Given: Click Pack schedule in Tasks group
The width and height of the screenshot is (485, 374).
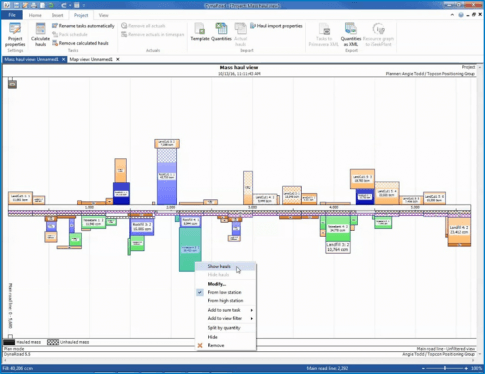Looking at the screenshot, I should click(x=70, y=34).
